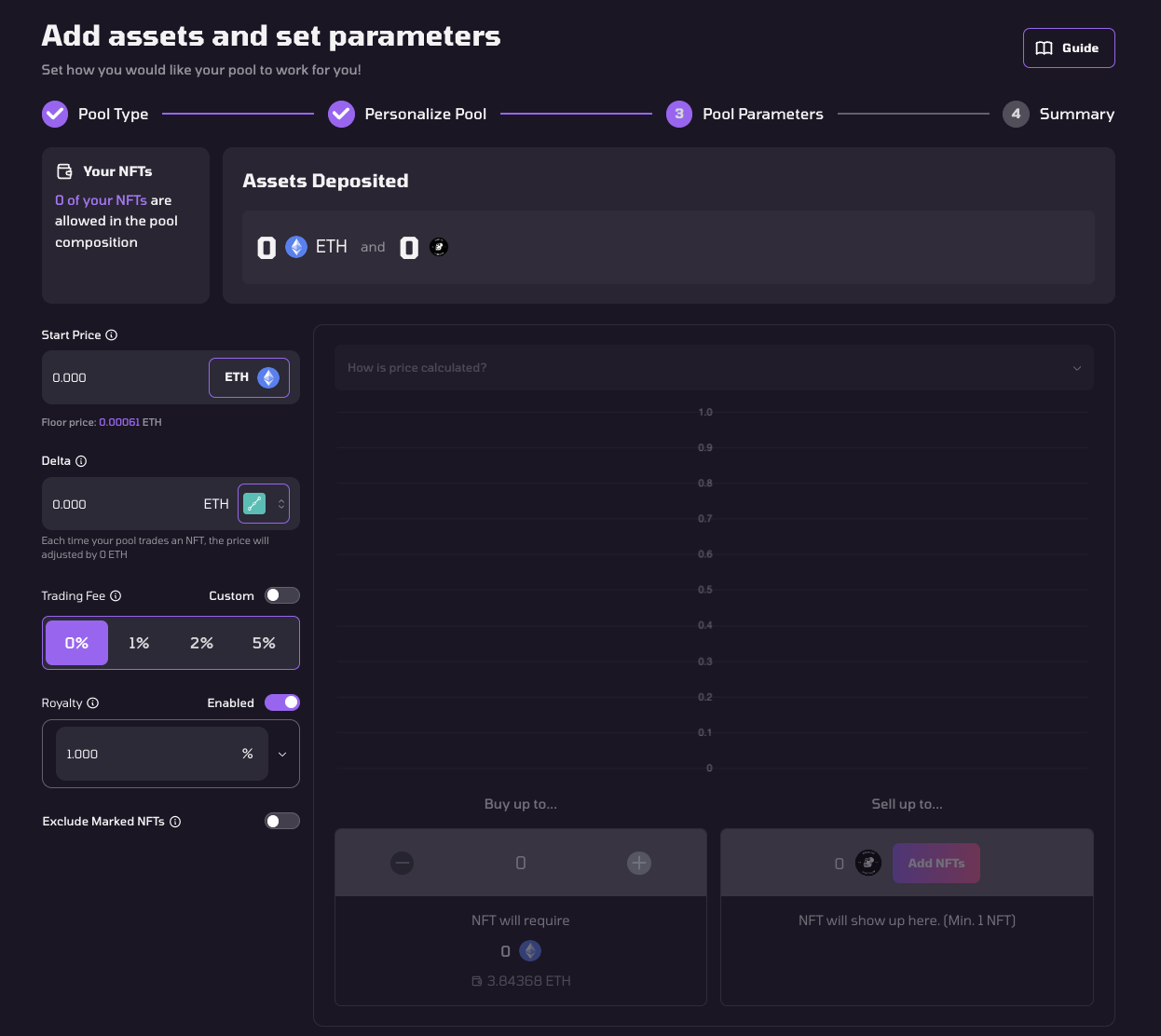This screenshot has height=1036, width=1161.
Task: Toggle Exclude Marked NFTs switch
Action: point(281,821)
